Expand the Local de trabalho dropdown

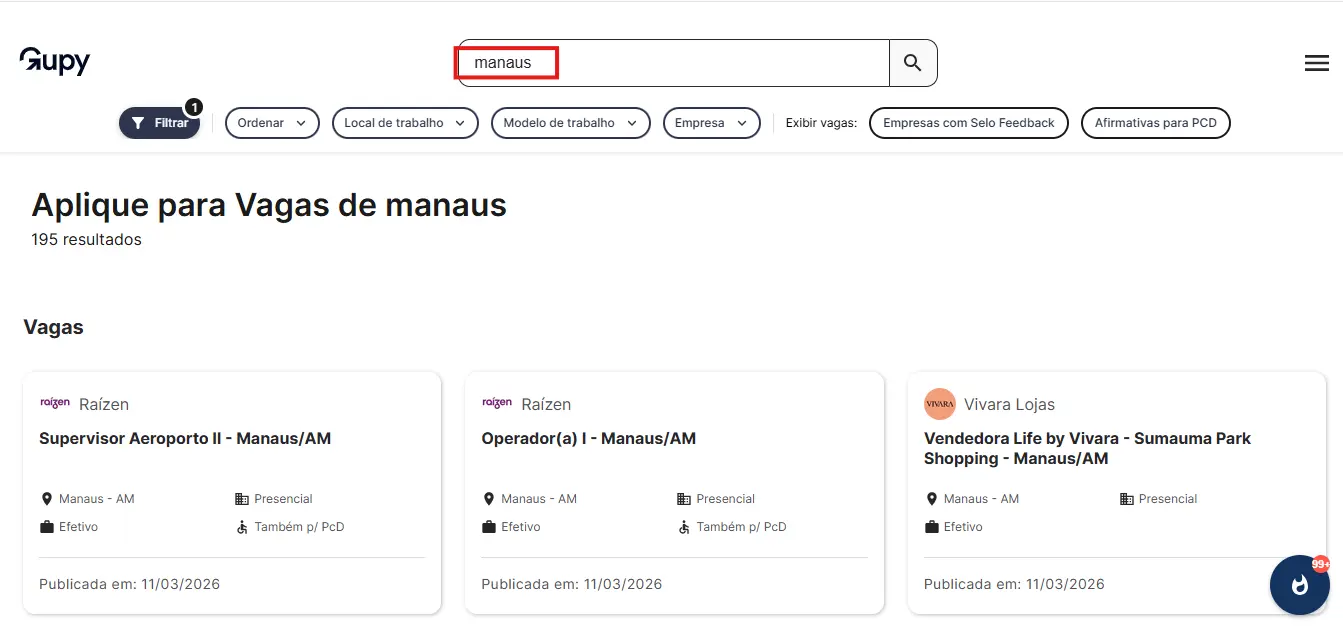[x=405, y=123]
